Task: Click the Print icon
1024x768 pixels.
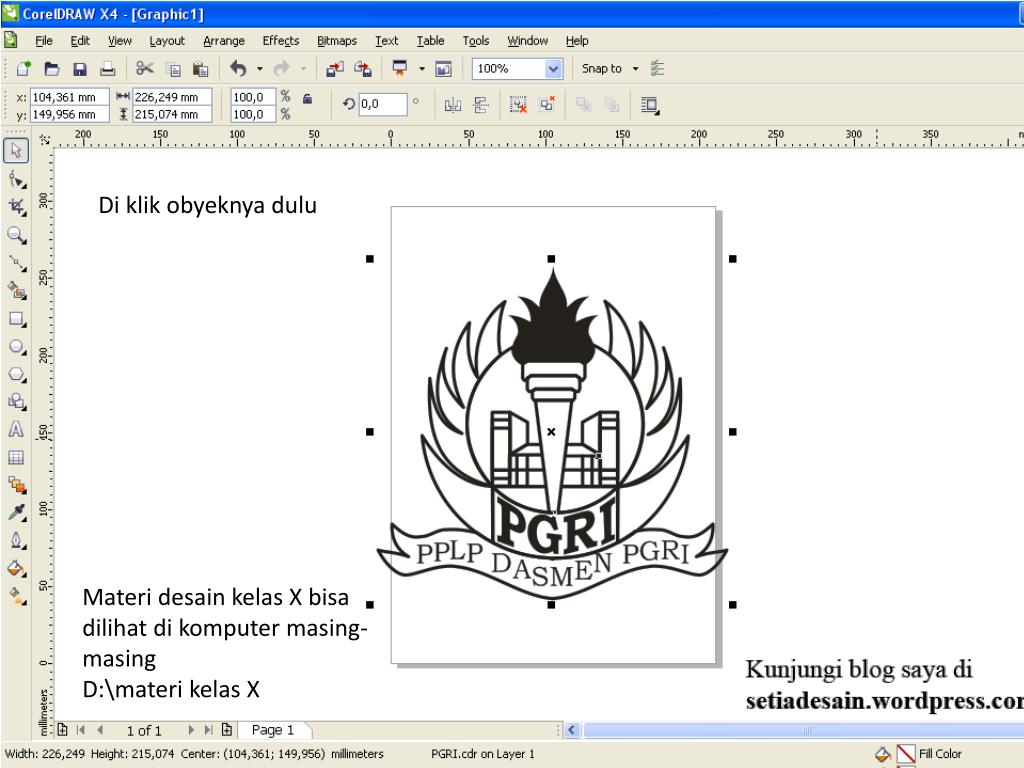Action: [x=108, y=69]
